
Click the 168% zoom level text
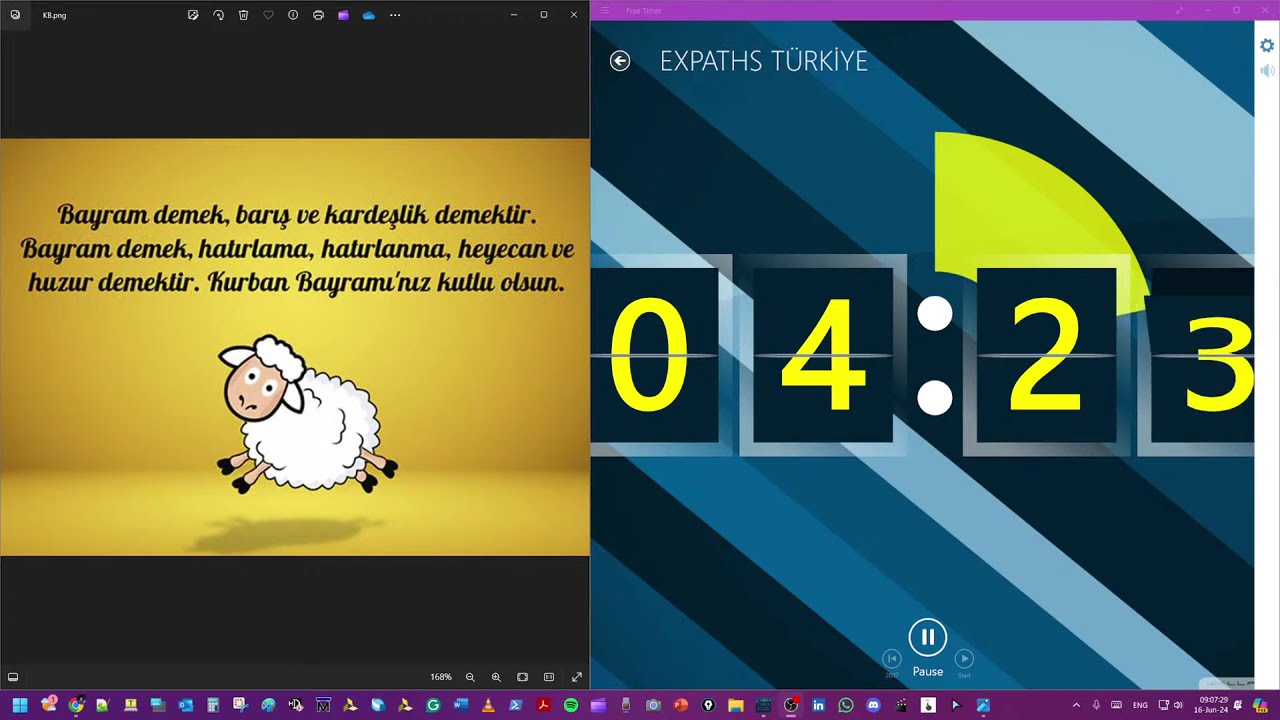[441, 677]
